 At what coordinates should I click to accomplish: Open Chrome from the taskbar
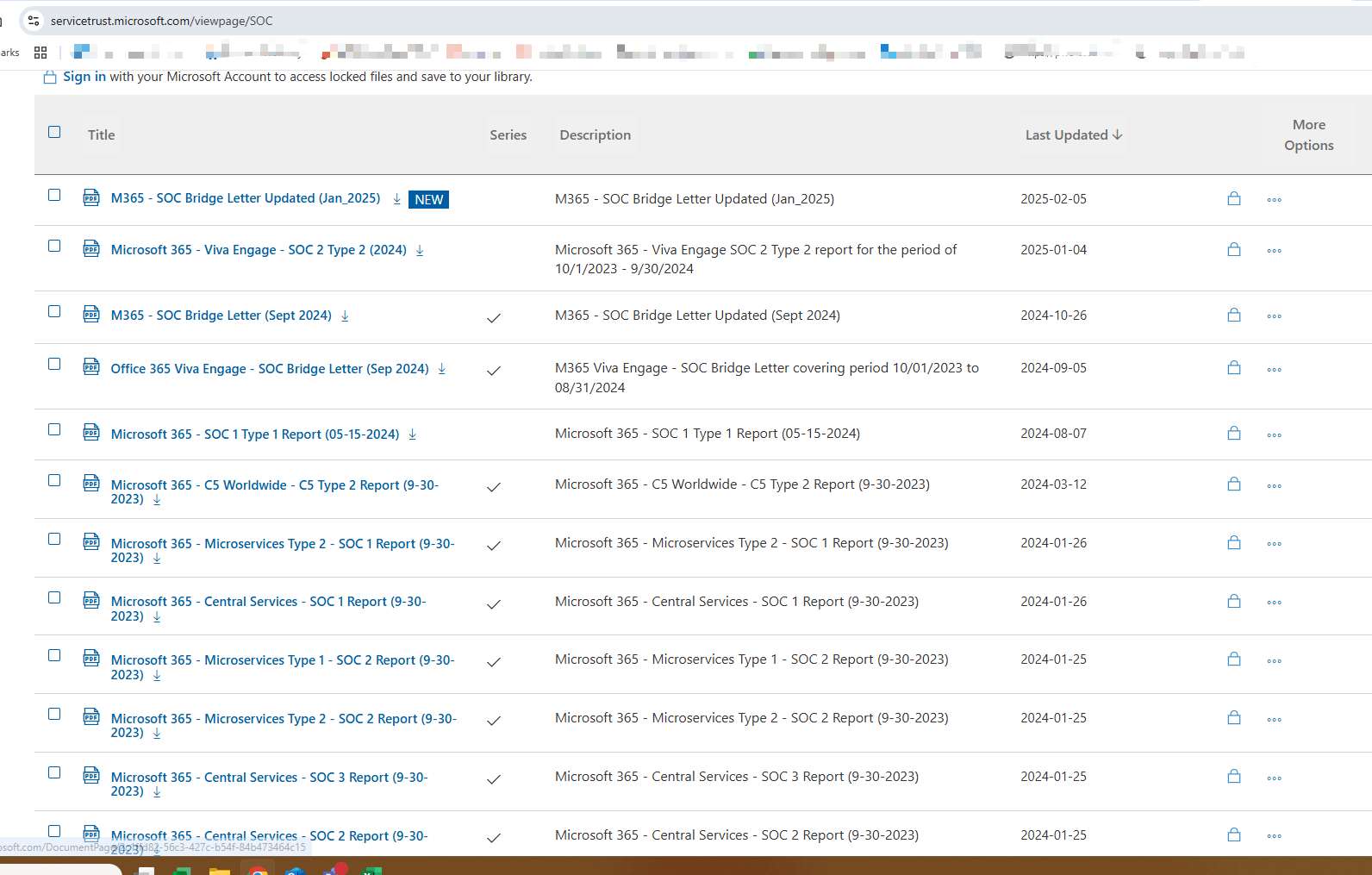(x=258, y=871)
